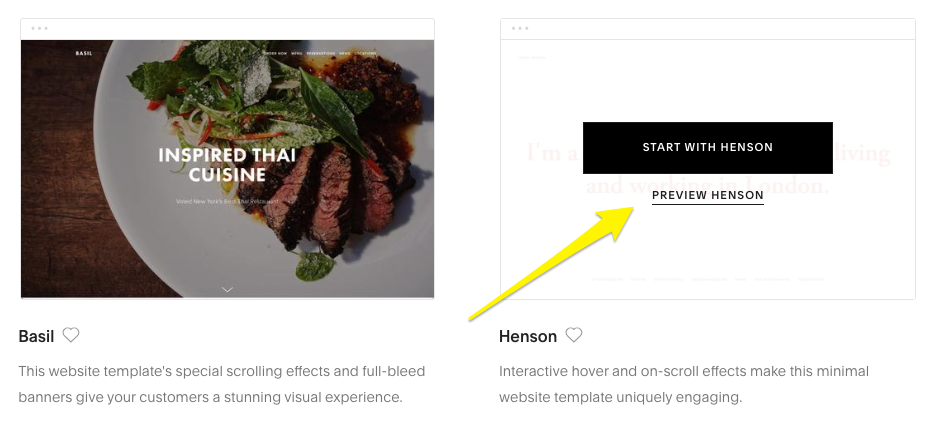The height and width of the screenshot is (427, 926).
Task: Click the yellow arrow annotation
Action: click(x=552, y=263)
